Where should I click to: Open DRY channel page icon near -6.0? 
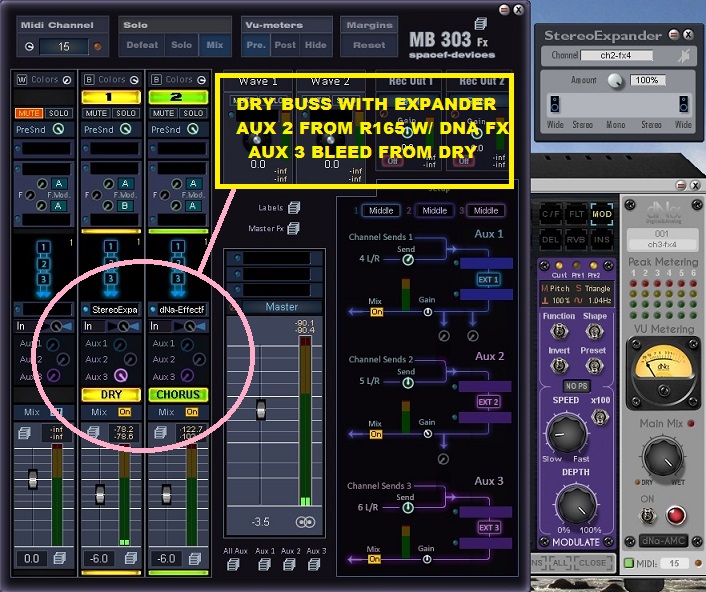pyautogui.click(x=131, y=558)
